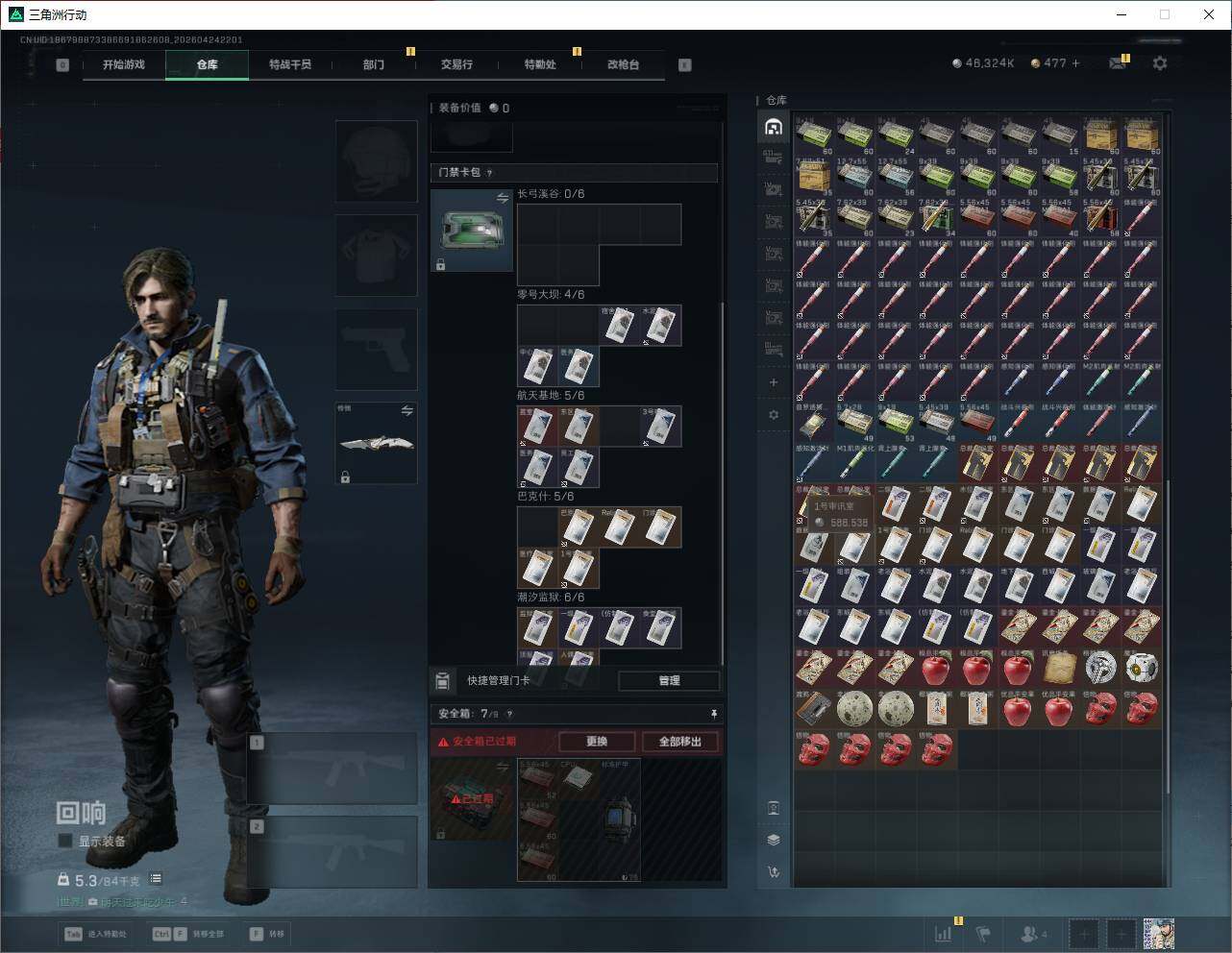The image size is (1232, 953).
Task: Open the 部门 tab
Action: pos(374,64)
